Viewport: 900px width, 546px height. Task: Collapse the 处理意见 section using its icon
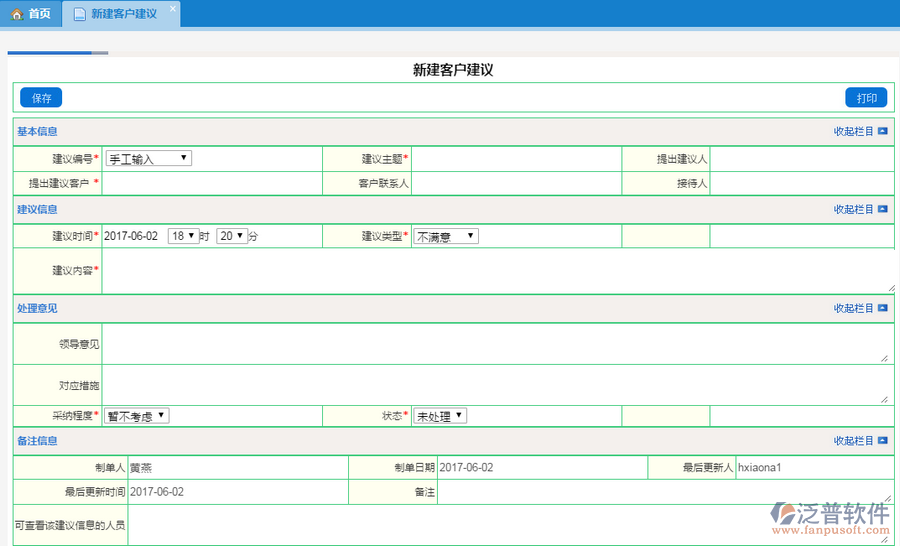[882, 308]
